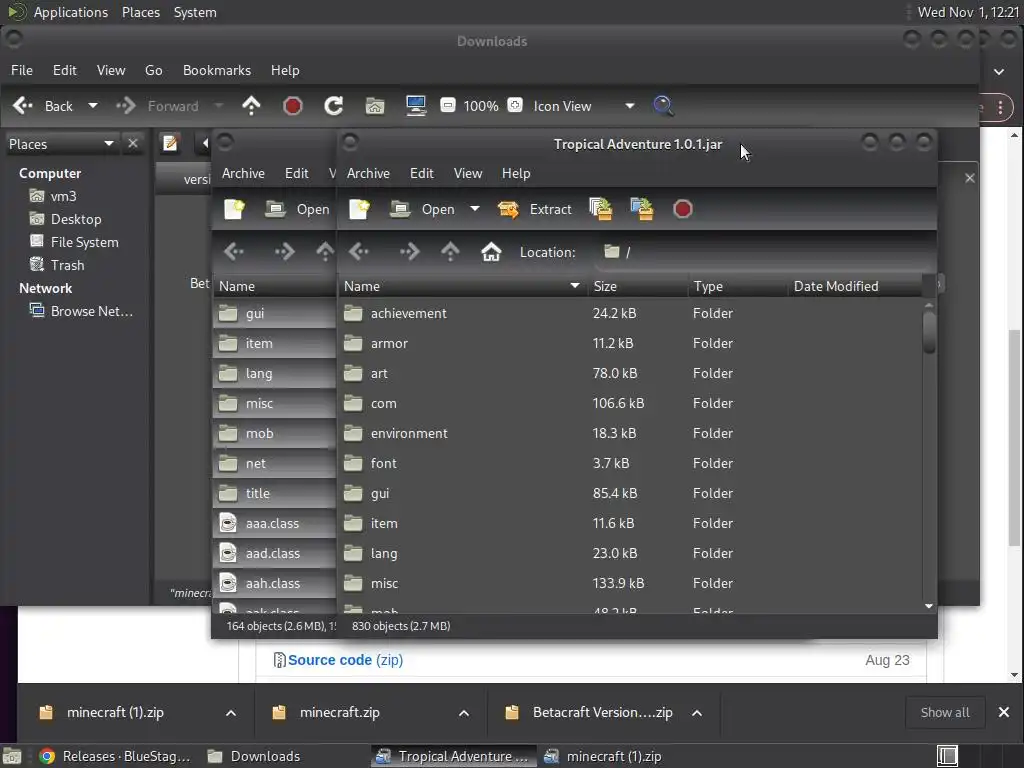Screen dimensions: 1024x768
Task: Click the Name column sort arrow
Action: point(575,286)
